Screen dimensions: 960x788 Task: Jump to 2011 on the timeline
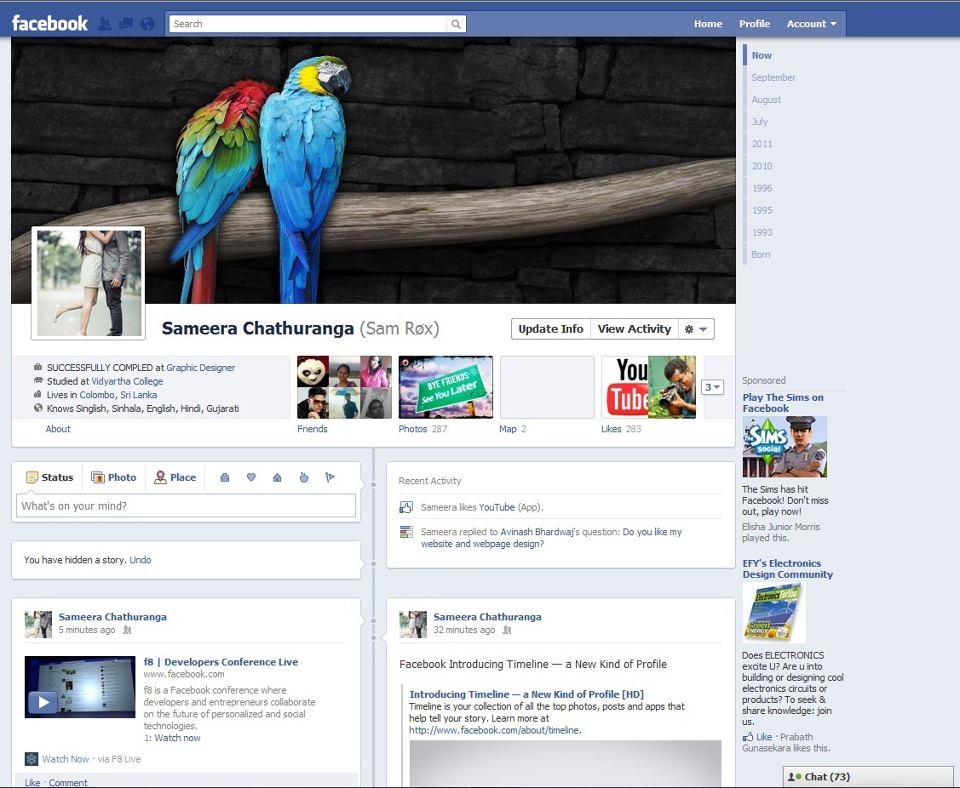click(x=762, y=144)
